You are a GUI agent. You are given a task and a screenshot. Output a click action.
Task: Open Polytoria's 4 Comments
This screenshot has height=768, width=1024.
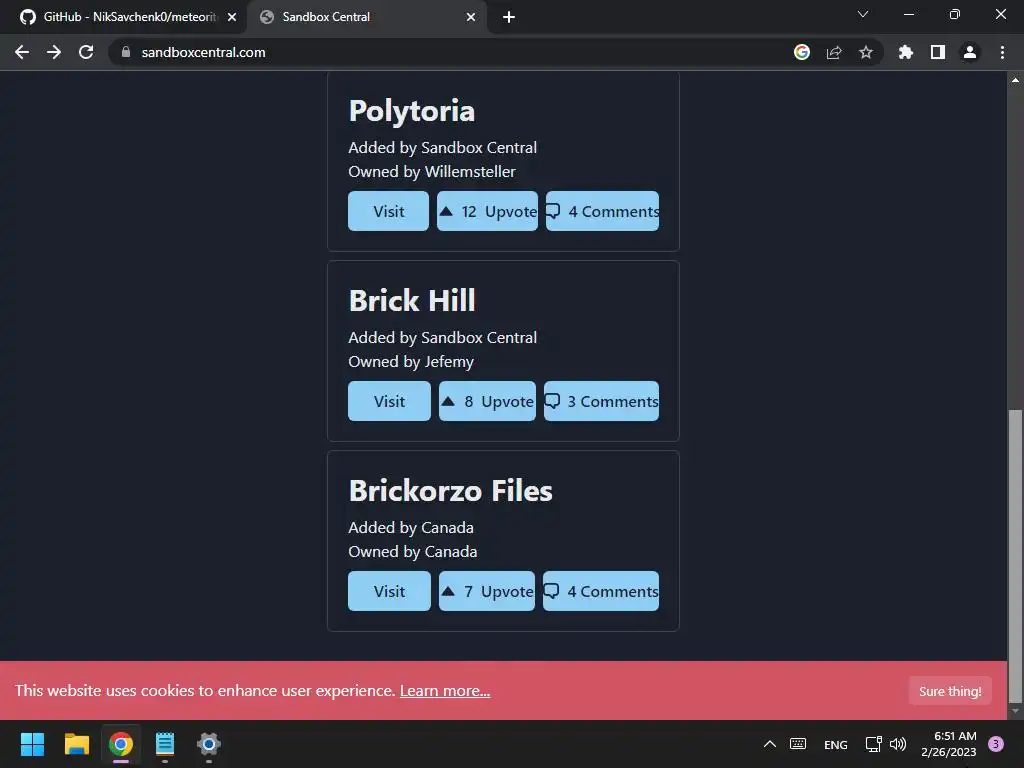click(602, 211)
